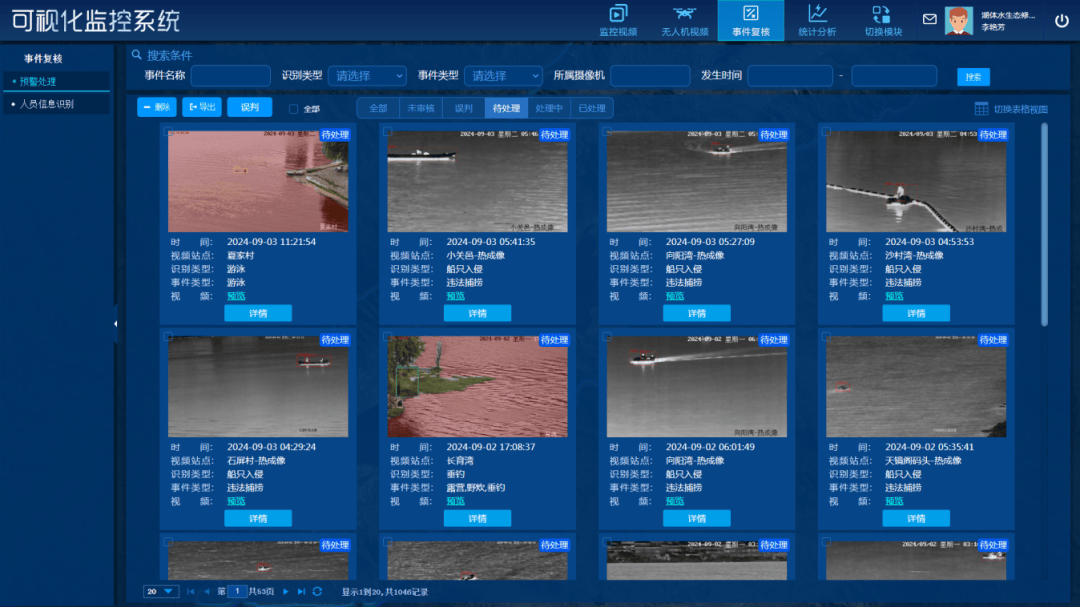
Task: Check the box on the 06:01:49 向阳湾 card
Action: (x=607, y=337)
